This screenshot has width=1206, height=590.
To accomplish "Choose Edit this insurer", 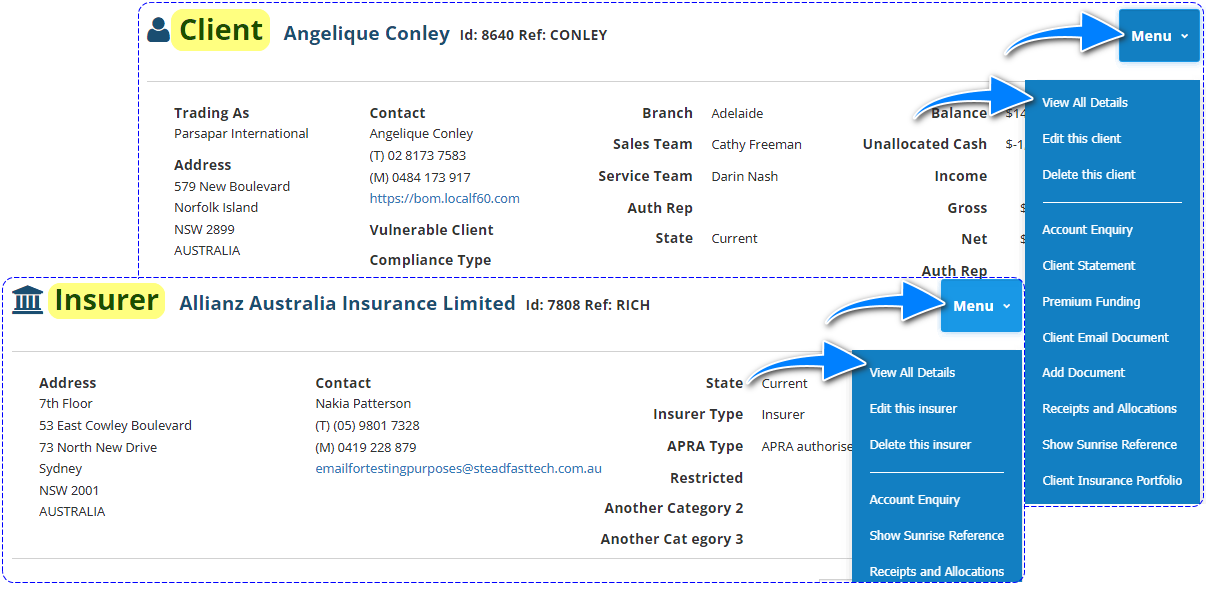I will (x=913, y=408).
